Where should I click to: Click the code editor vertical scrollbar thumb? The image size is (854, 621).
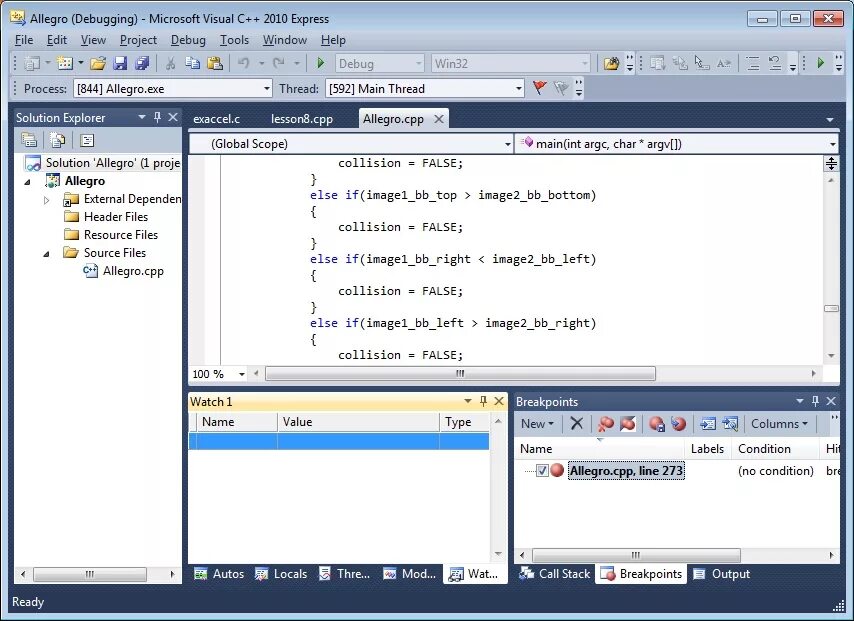tap(831, 308)
